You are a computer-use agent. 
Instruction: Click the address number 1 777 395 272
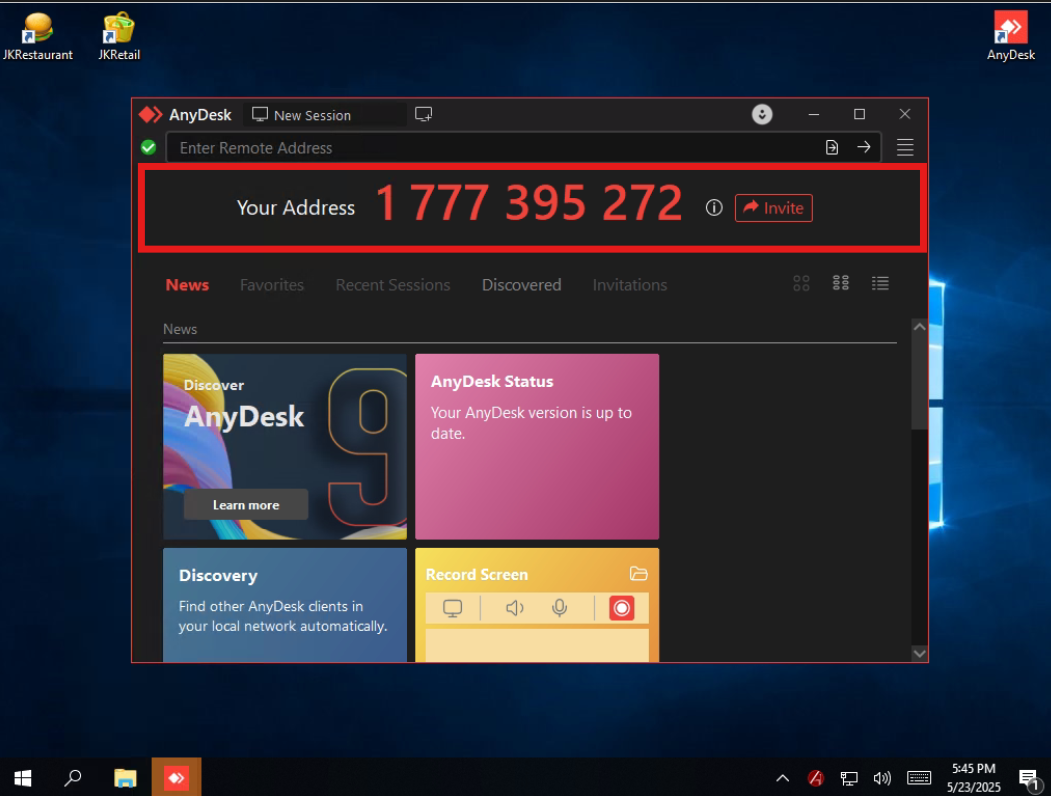529,202
